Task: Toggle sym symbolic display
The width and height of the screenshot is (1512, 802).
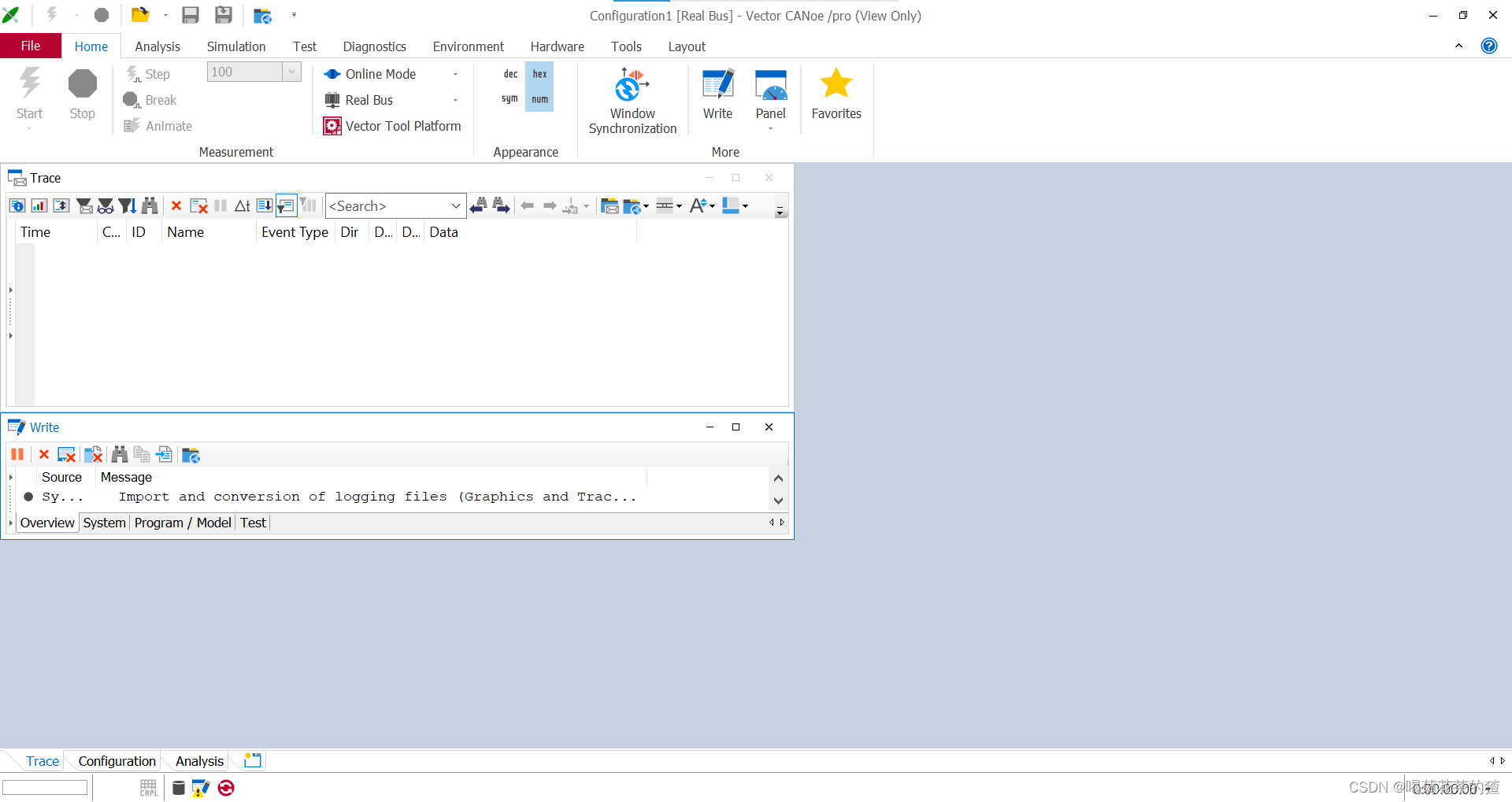Action: tap(510, 99)
